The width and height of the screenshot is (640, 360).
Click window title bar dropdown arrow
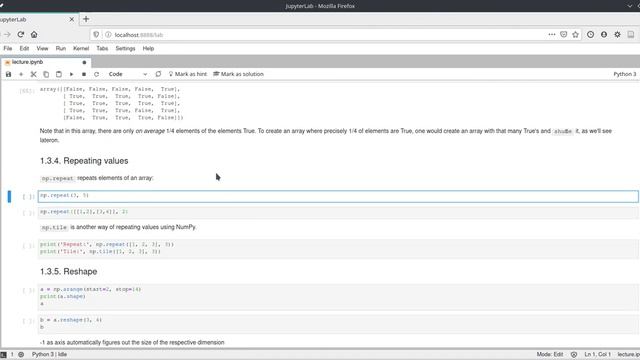coord(629,6)
